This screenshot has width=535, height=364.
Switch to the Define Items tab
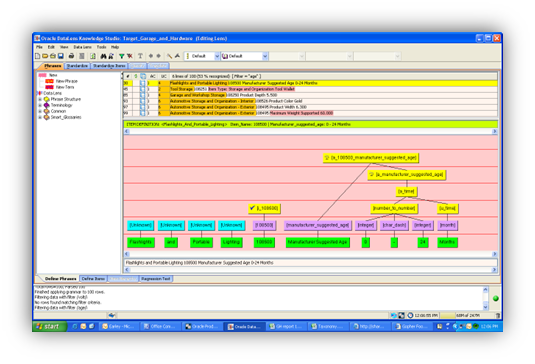coord(93,279)
